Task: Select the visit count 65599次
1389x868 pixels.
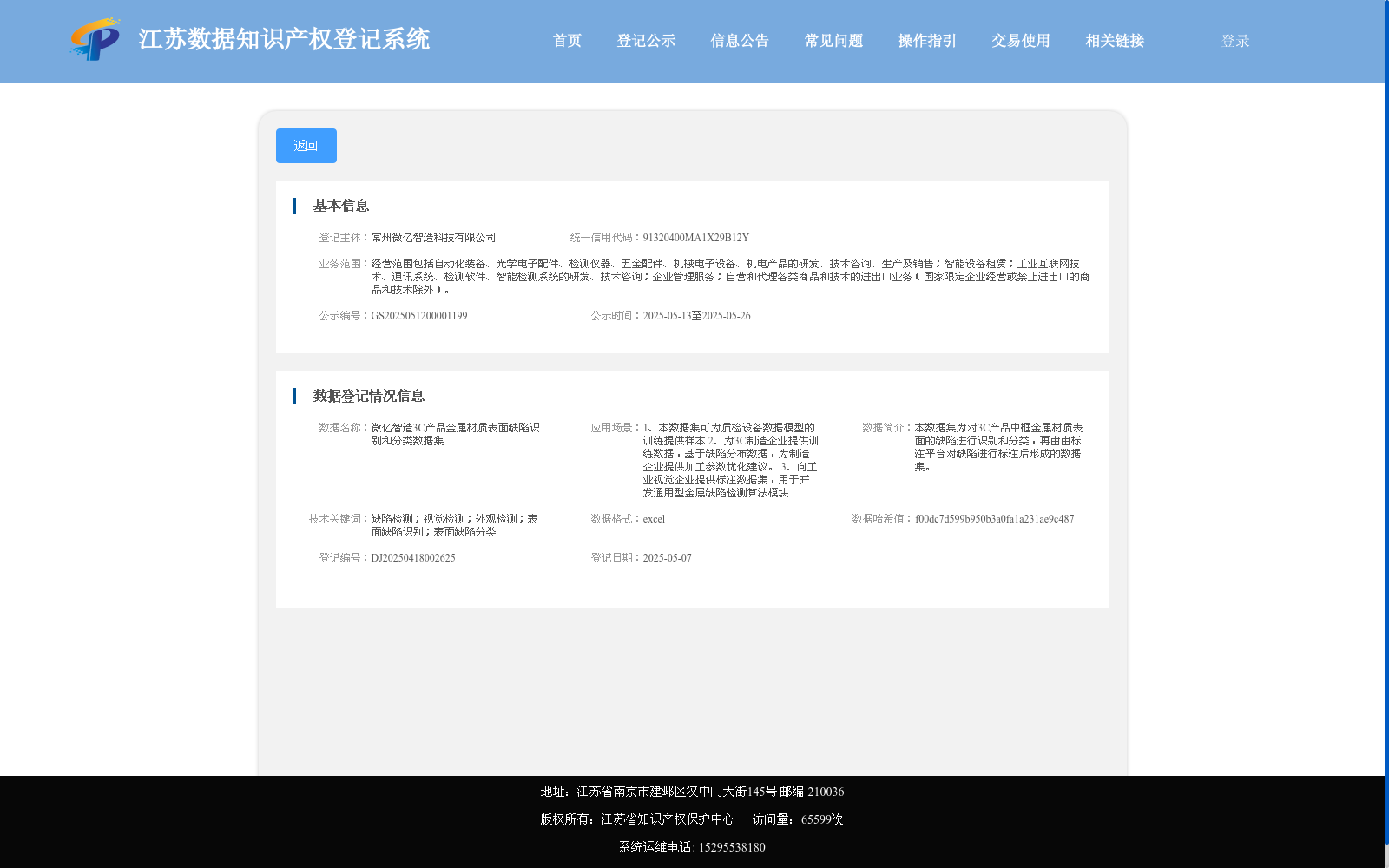Action: [822, 819]
